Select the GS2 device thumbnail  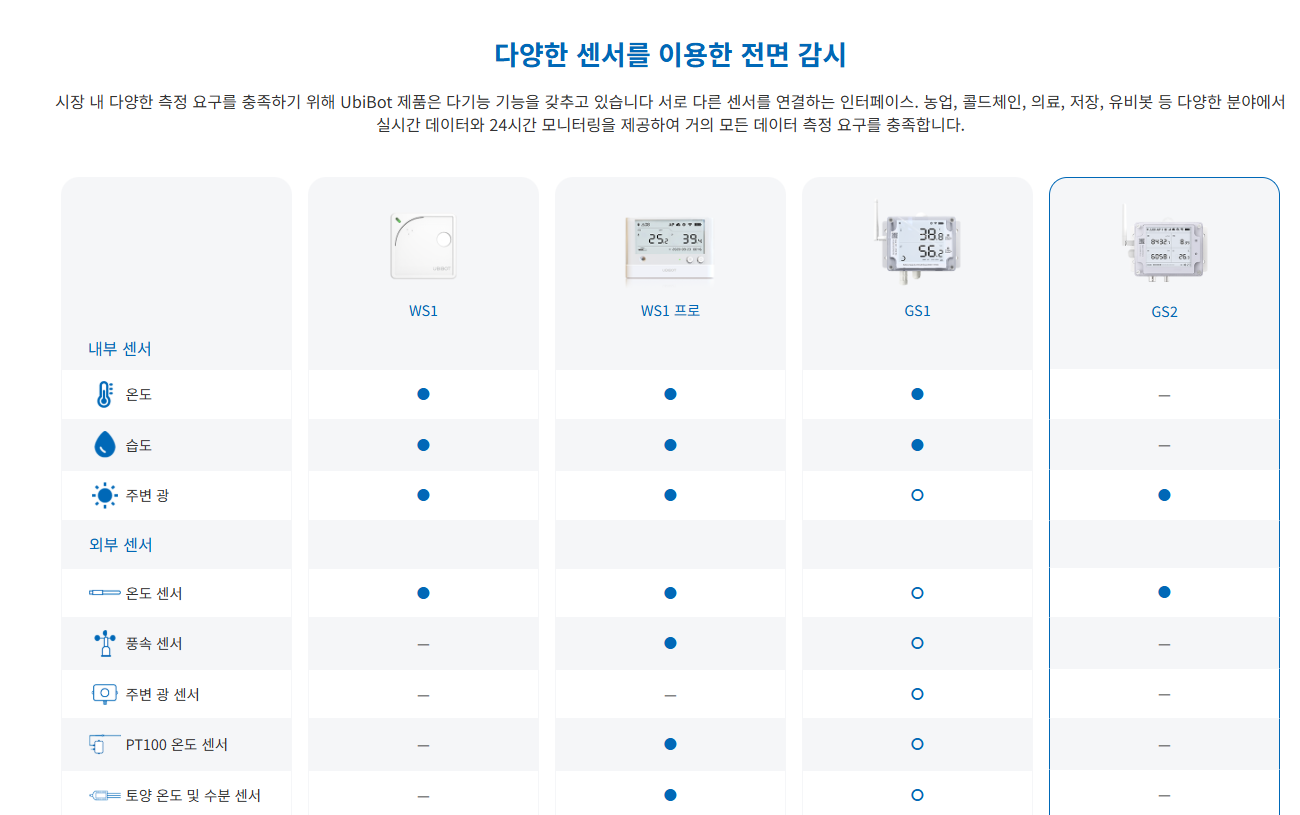point(1163,243)
